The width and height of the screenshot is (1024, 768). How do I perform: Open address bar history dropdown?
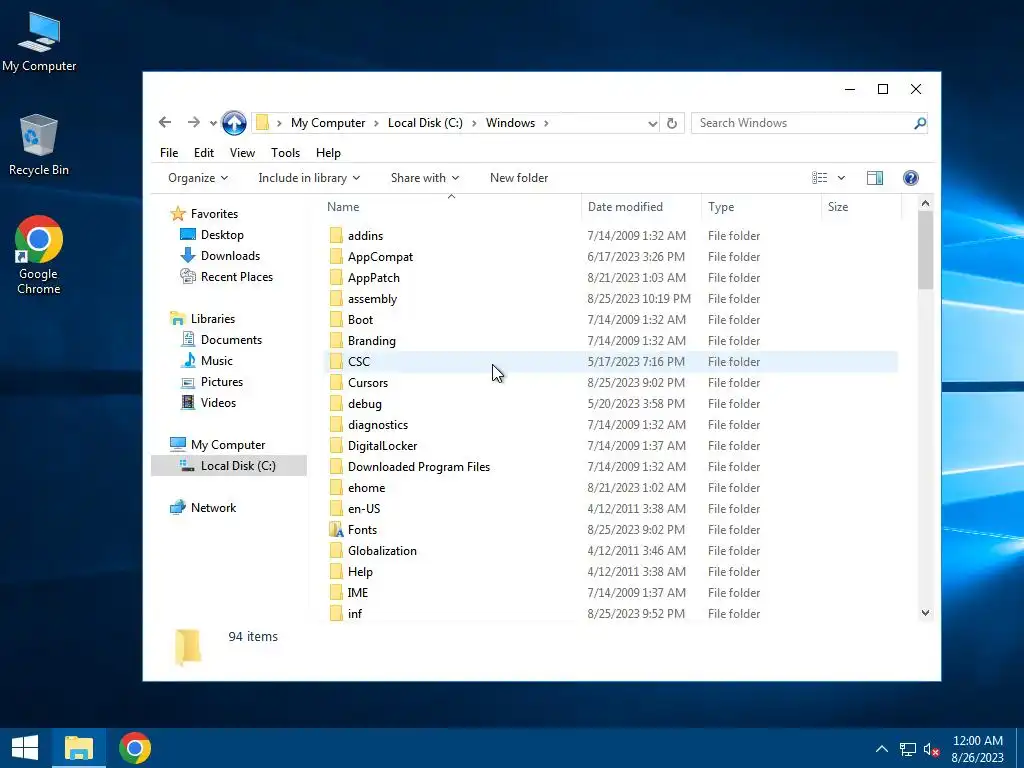click(x=652, y=123)
